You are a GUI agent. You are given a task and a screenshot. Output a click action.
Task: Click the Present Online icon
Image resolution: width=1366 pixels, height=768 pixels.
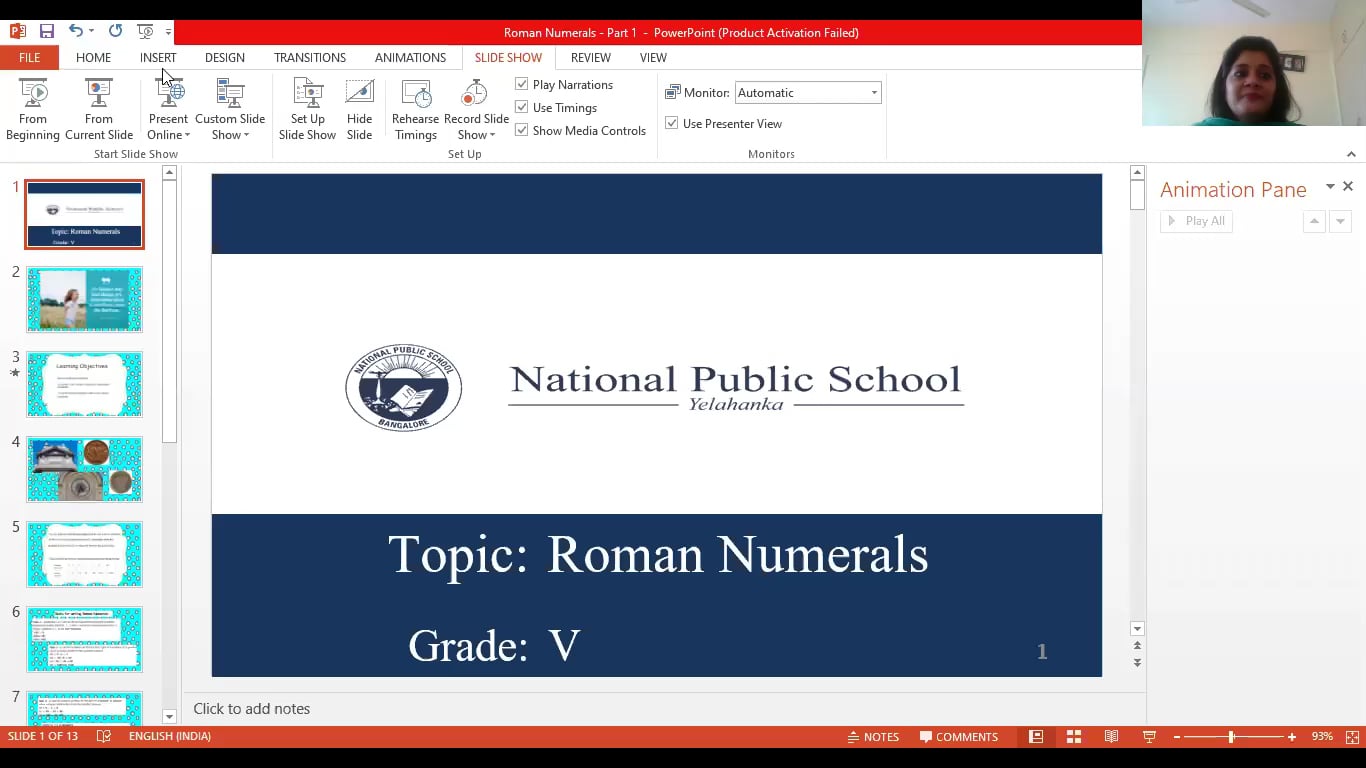point(170,94)
